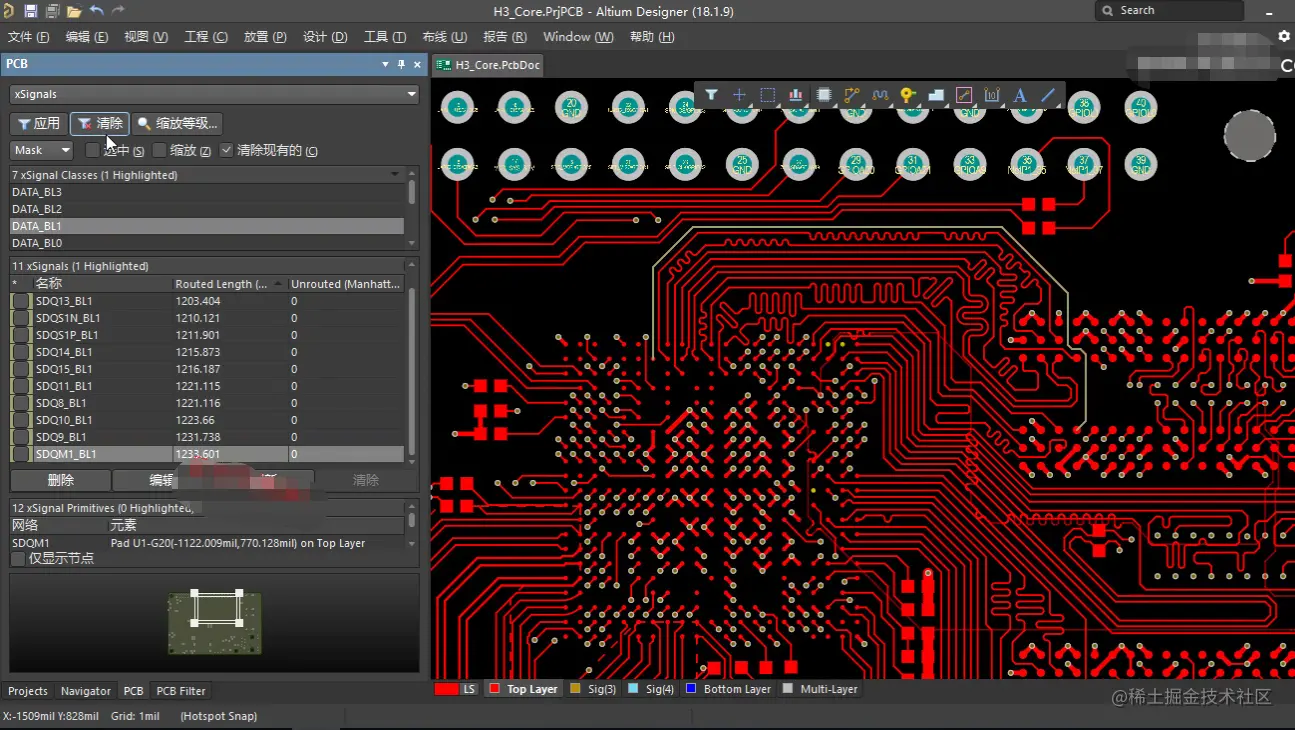Image resolution: width=1295 pixels, height=730 pixels.
Task: Select the Top Layer tab
Action: pyautogui.click(x=523, y=689)
